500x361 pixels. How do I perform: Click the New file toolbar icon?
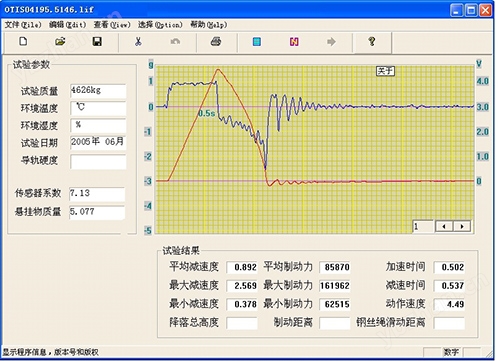click(x=23, y=42)
